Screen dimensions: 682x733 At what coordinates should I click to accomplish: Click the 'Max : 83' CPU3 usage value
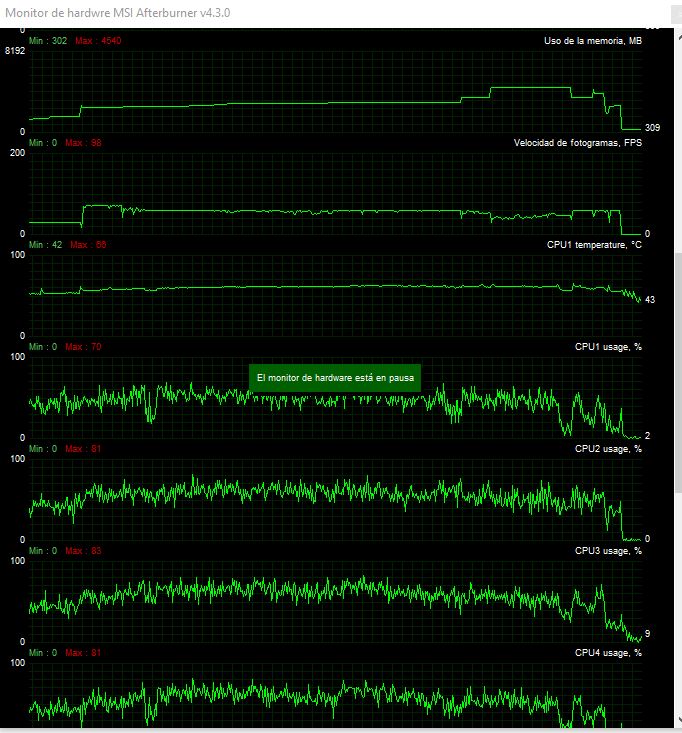(83, 550)
